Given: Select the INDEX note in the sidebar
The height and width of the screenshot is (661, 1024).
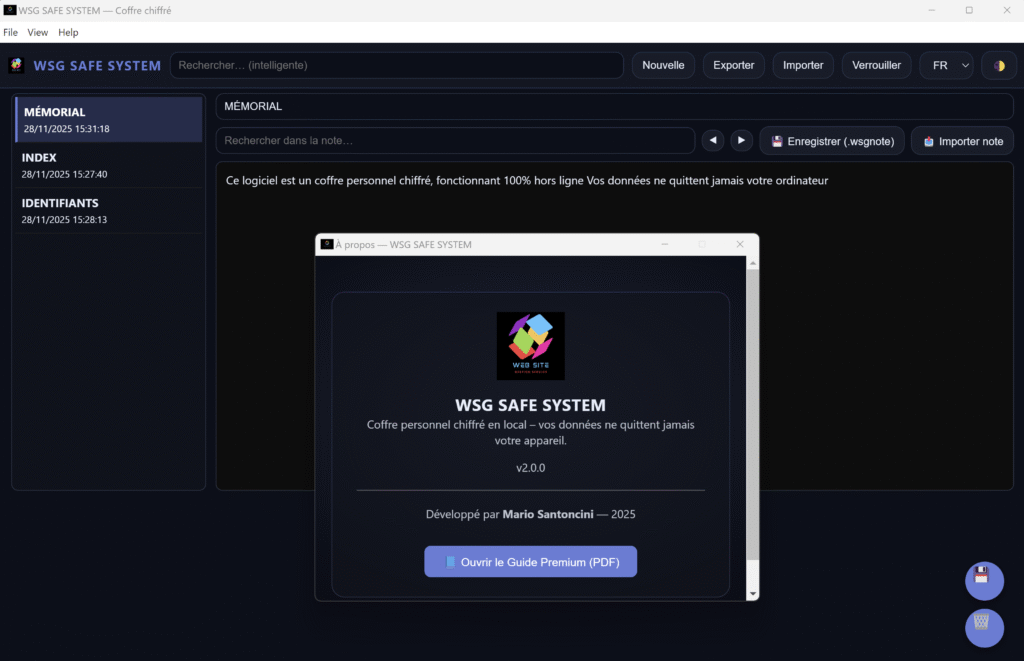Looking at the screenshot, I should pyautogui.click(x=108, y=165).
